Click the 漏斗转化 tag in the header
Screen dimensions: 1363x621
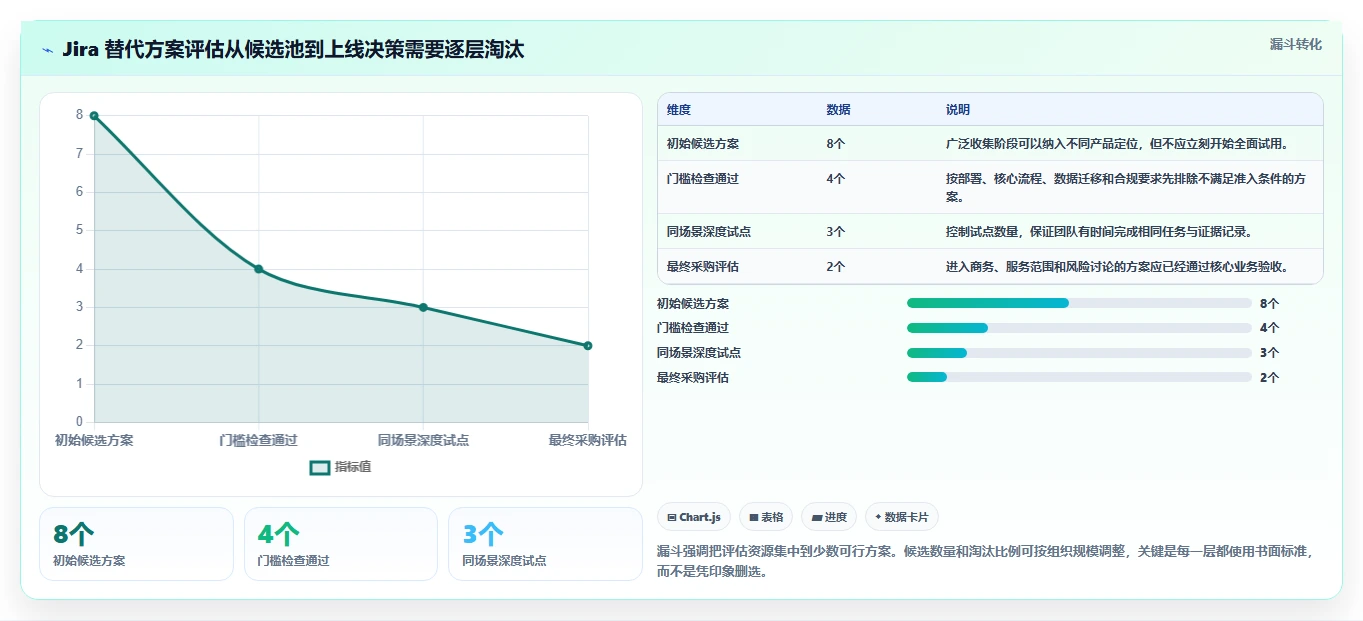[x=1295, y=44]
